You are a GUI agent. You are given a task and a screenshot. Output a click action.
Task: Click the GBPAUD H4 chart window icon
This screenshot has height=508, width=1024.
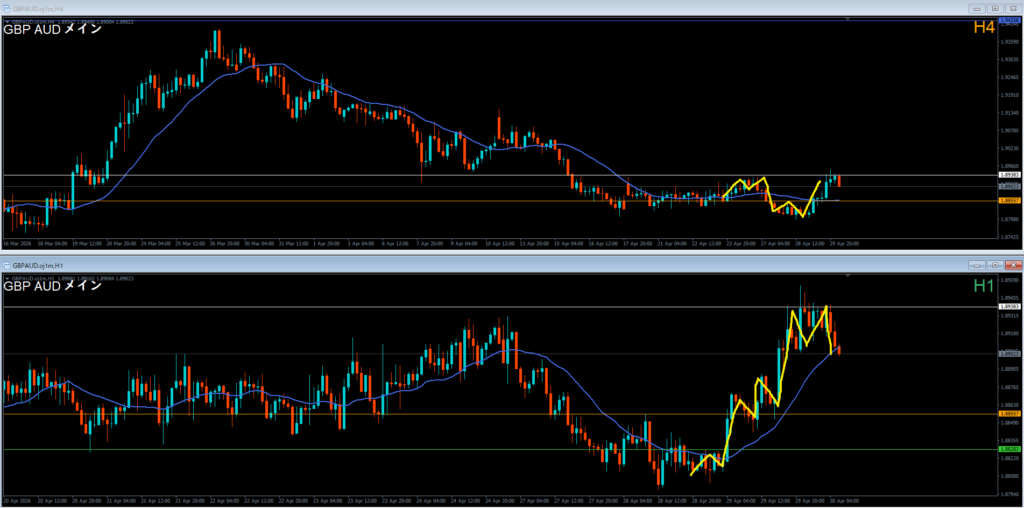(6, 8)
